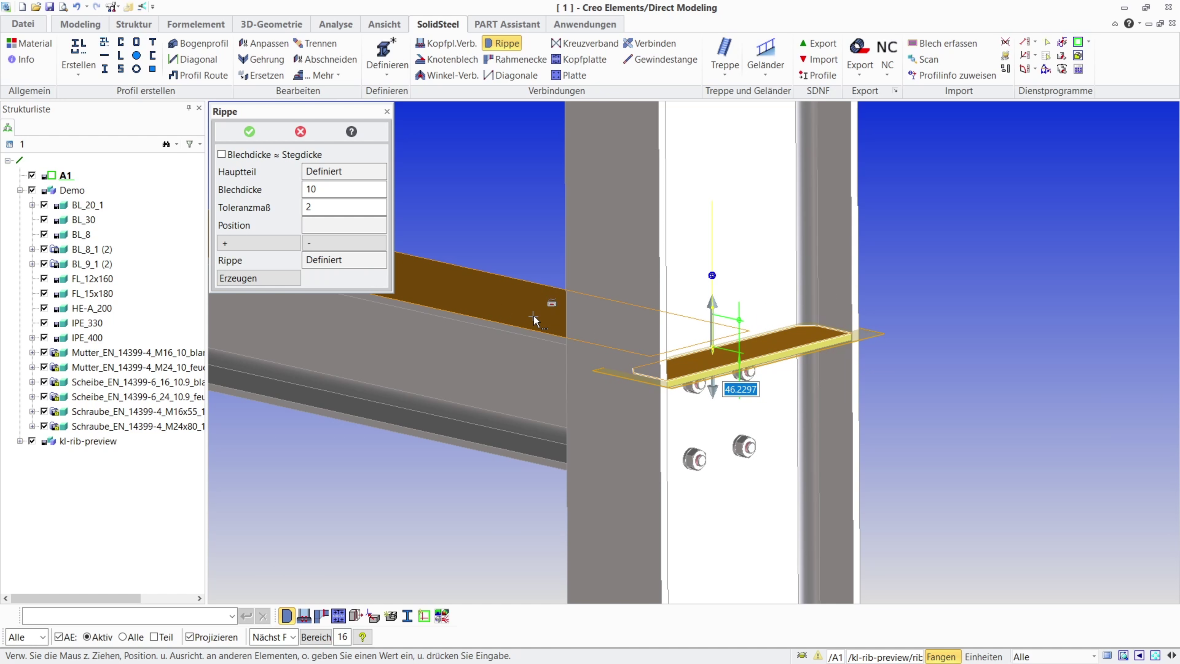Open Blech erfassen import tool
Image resolution: width=1180 pixels, height=664 pixels.
point(942,44)
